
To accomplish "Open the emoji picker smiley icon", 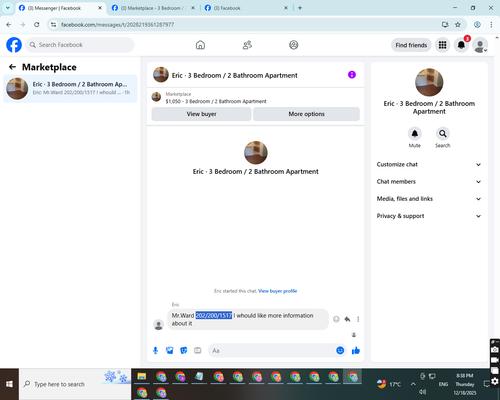I will coord(340,350).
